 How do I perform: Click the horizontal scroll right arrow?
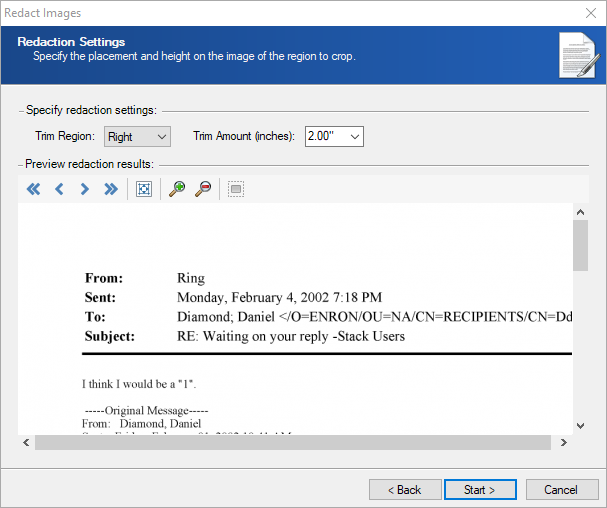[563, 443]
